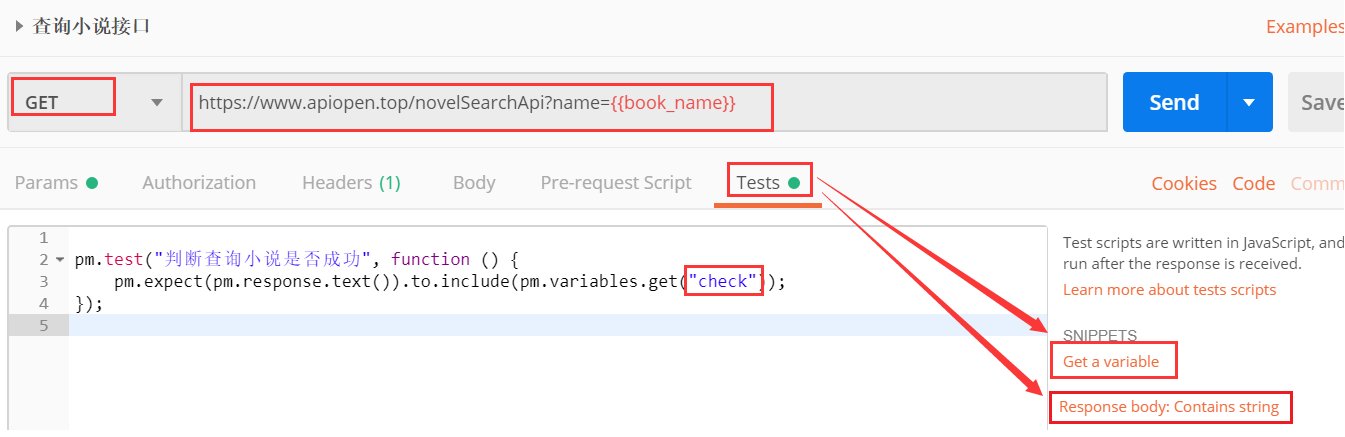
Task: Click empty line 5 in the script editor
Action: coord(500,325)
